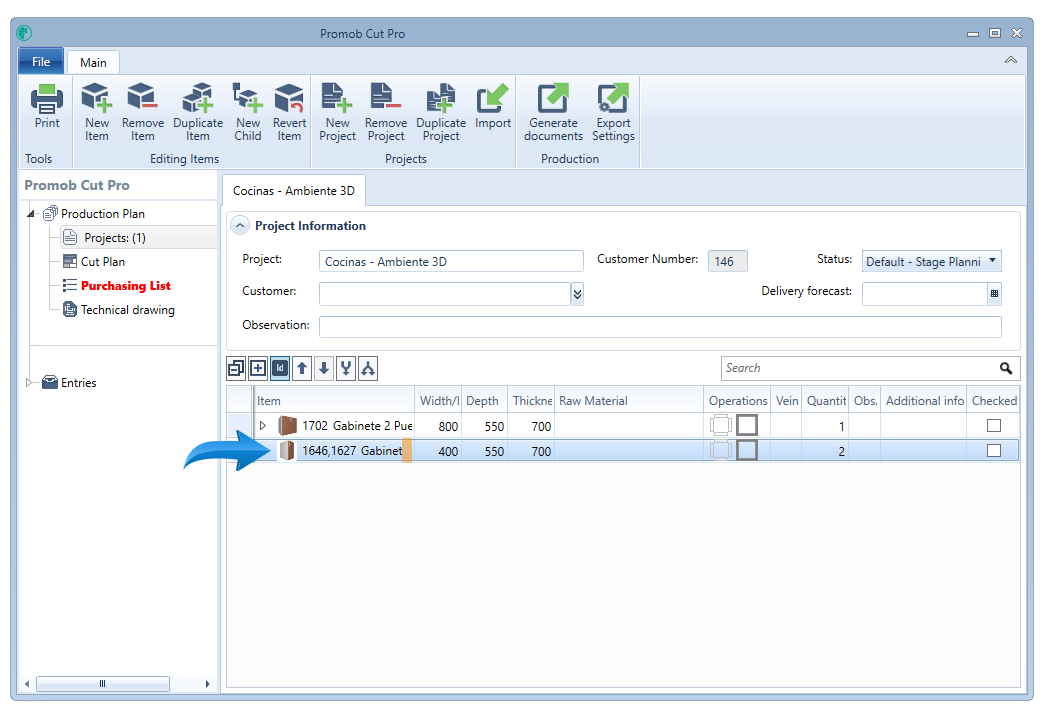Select Projects: (1) in the tree
This screenshot has width=1053, height=706.
click(115, 238)
